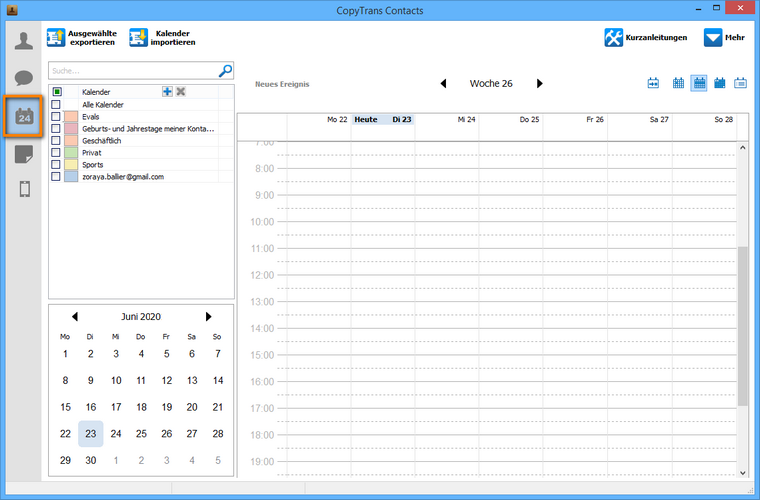Open the Messages section speech-bubble icon
760x500 pixels.
(x=24, y=78)
